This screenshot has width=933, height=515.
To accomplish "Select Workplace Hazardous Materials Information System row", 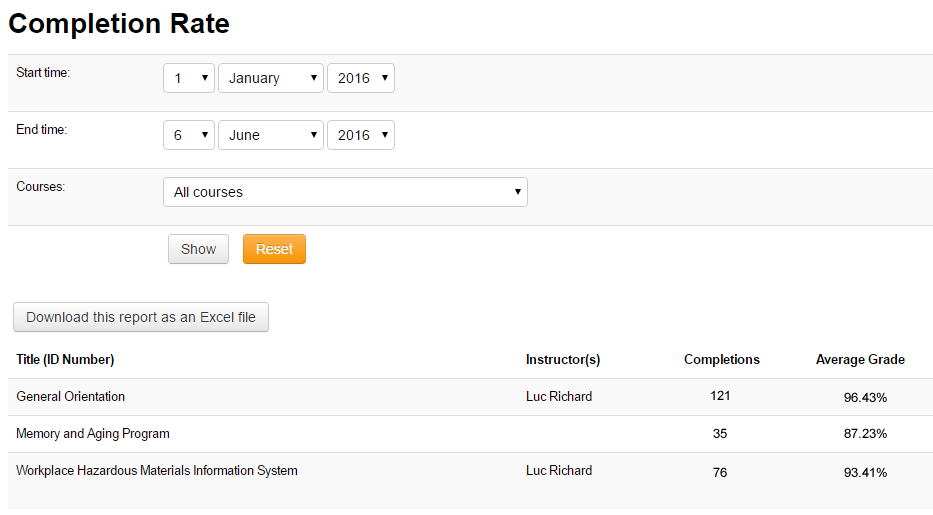I will click(157, 471).
